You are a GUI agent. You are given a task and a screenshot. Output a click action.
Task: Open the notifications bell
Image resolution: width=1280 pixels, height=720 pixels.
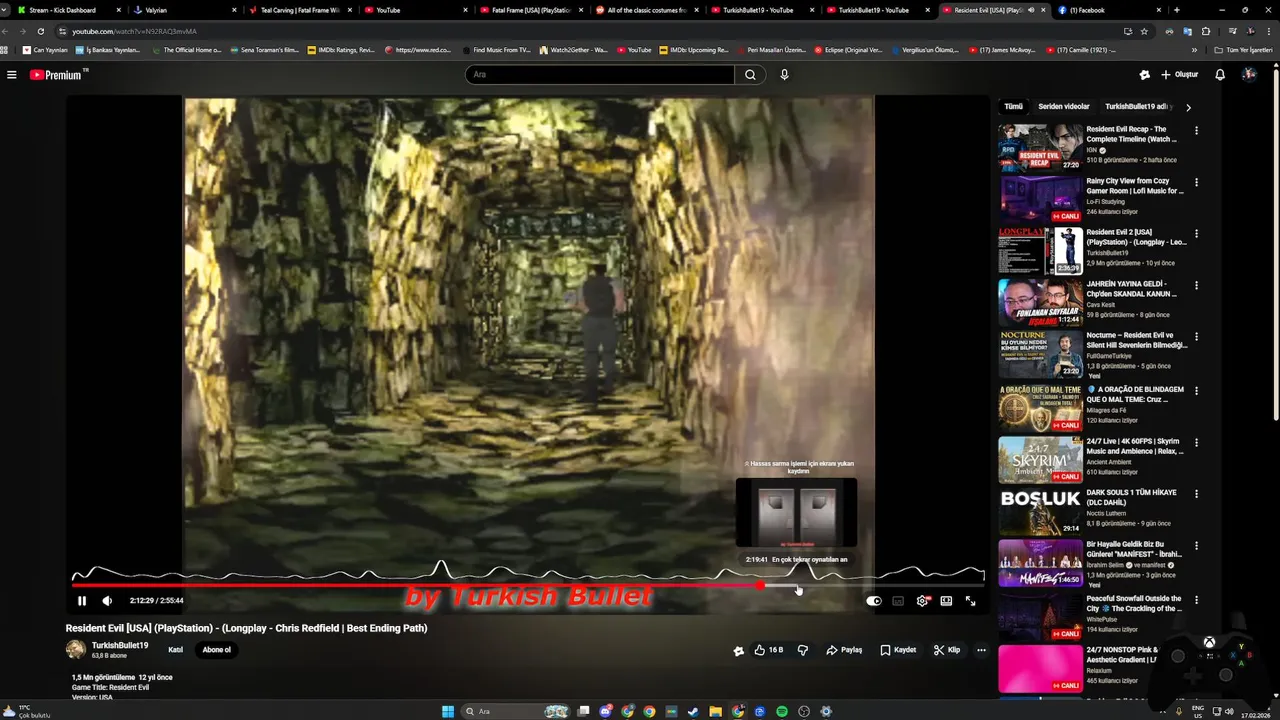(1220, 75)
